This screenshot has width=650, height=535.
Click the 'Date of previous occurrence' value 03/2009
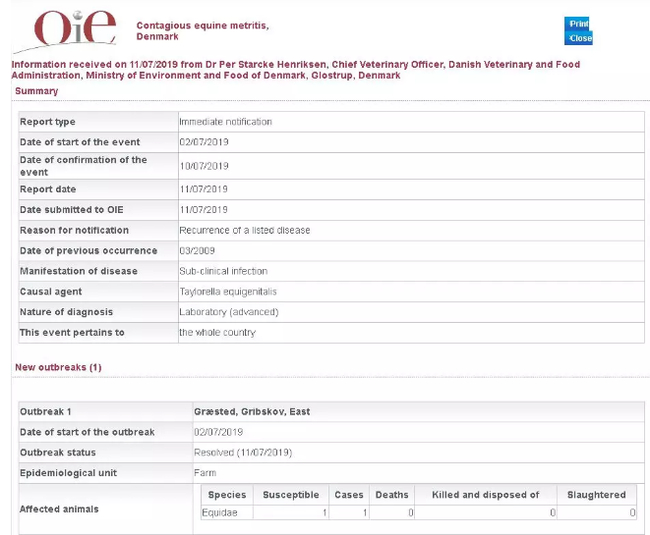[x=197, y=251]
